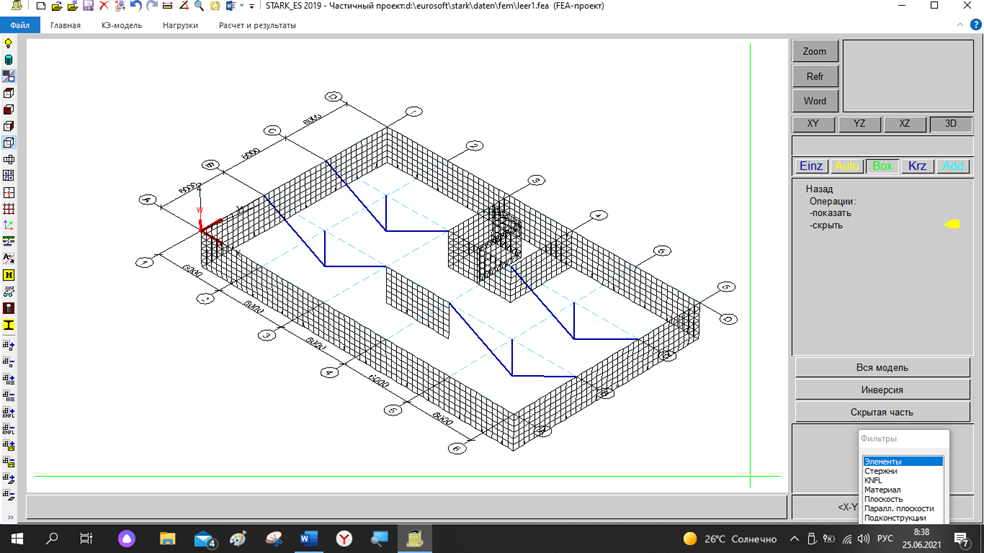Open the Нагрузки ribbon tab
Screen dimensions: 984x553
pos(180,25)
